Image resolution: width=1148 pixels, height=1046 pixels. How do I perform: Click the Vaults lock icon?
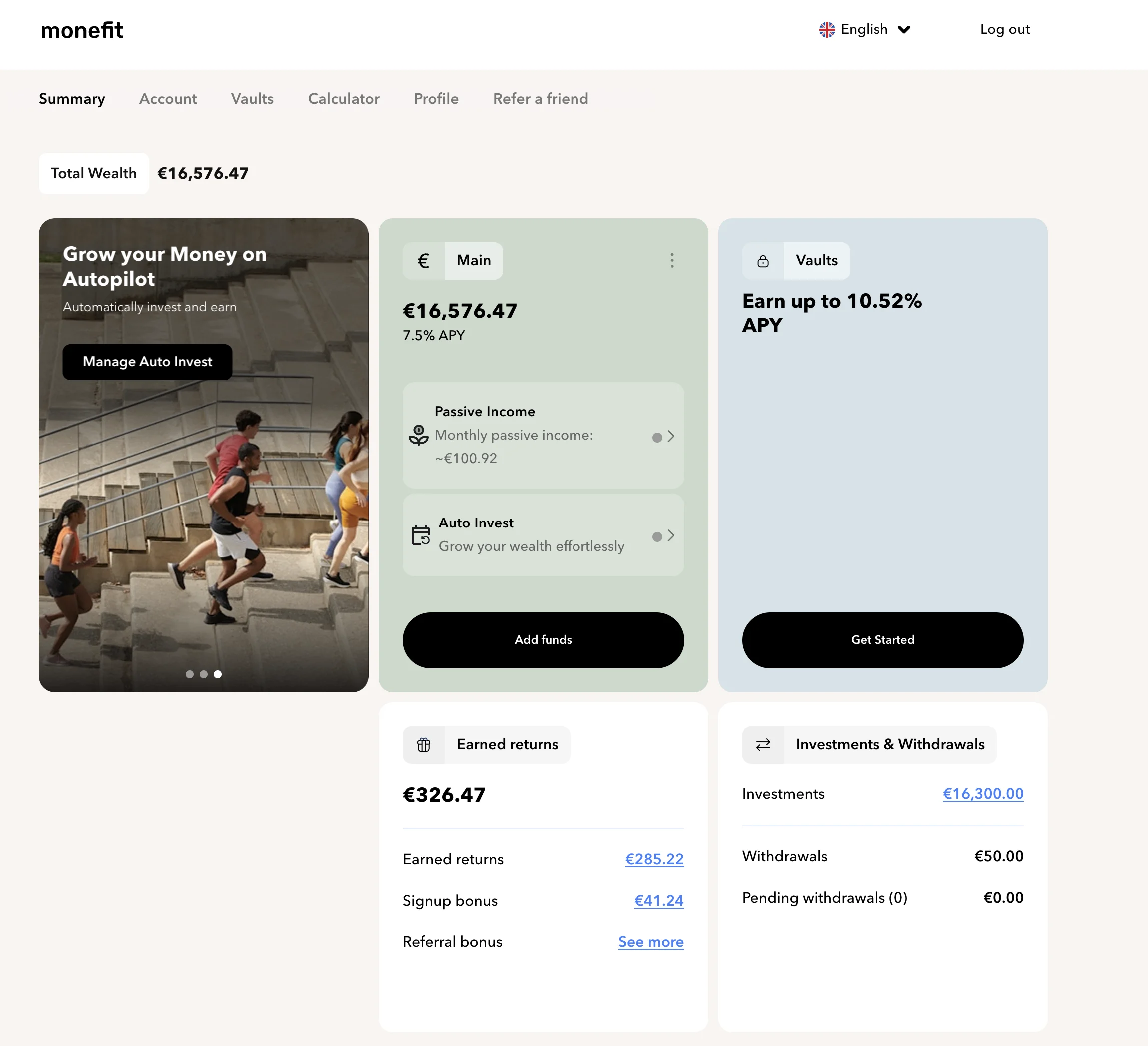pyautogui.click(x=763, y=261)
